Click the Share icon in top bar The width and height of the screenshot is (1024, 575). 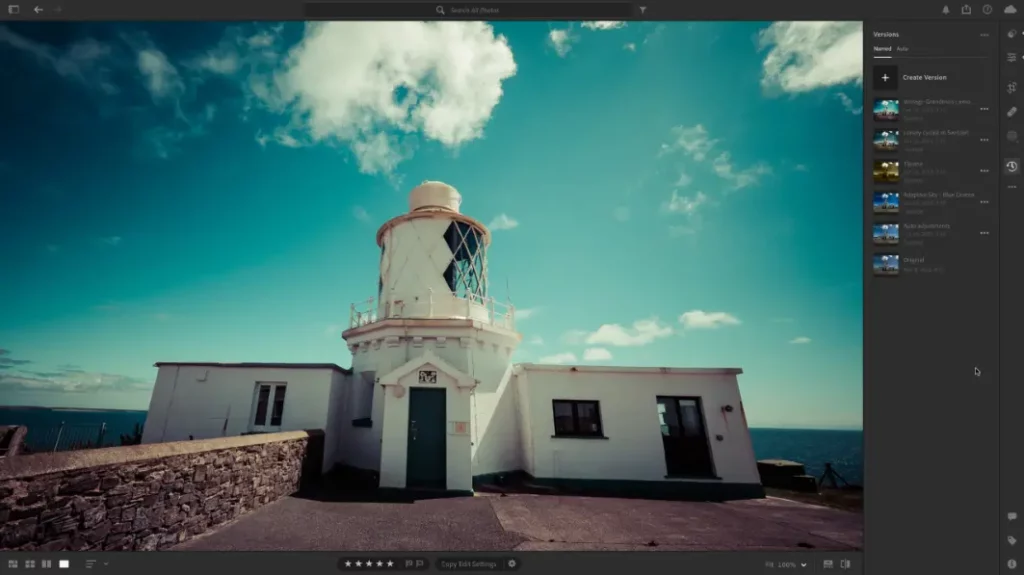click(x=966, y=10)
